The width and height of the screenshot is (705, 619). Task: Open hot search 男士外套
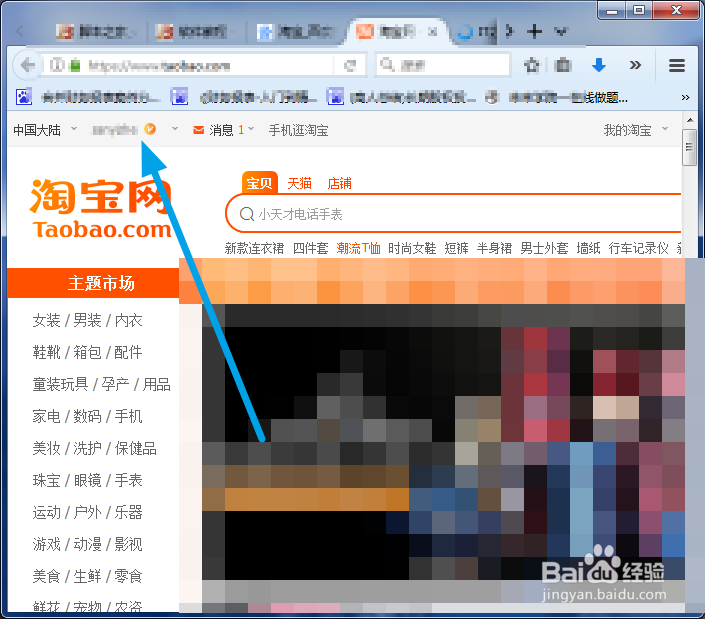point(544,248)
